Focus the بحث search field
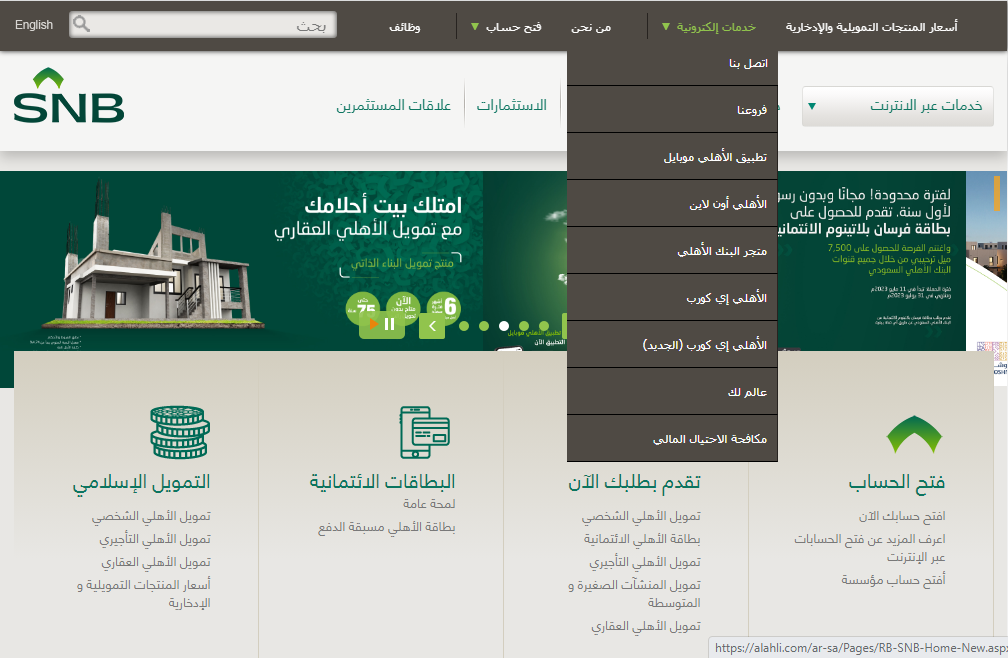The image size is (1008, 658). (x=203, y=24)
